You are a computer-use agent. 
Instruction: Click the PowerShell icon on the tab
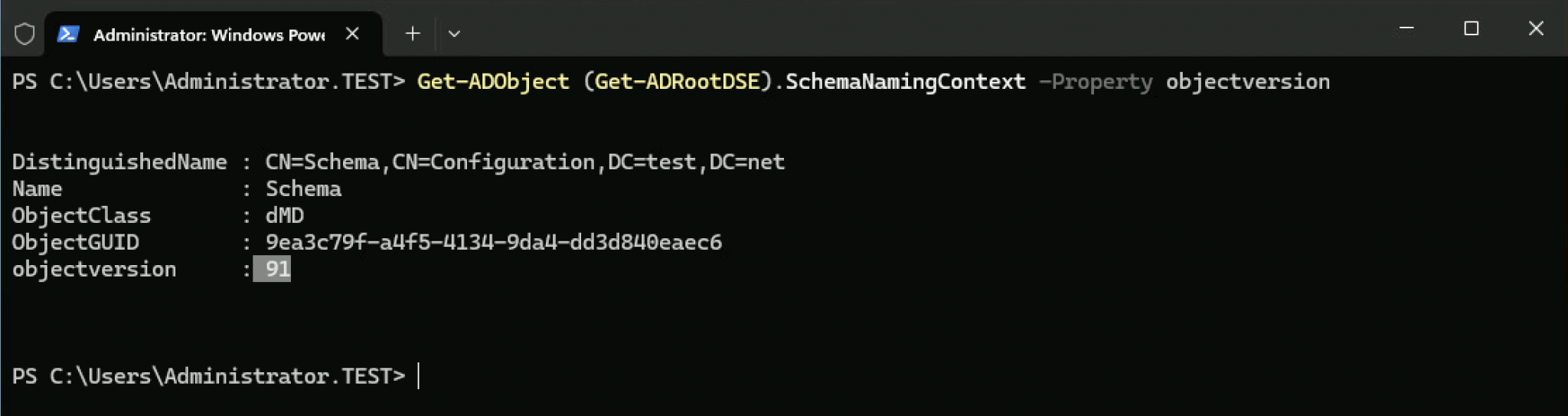coord(68,34)
